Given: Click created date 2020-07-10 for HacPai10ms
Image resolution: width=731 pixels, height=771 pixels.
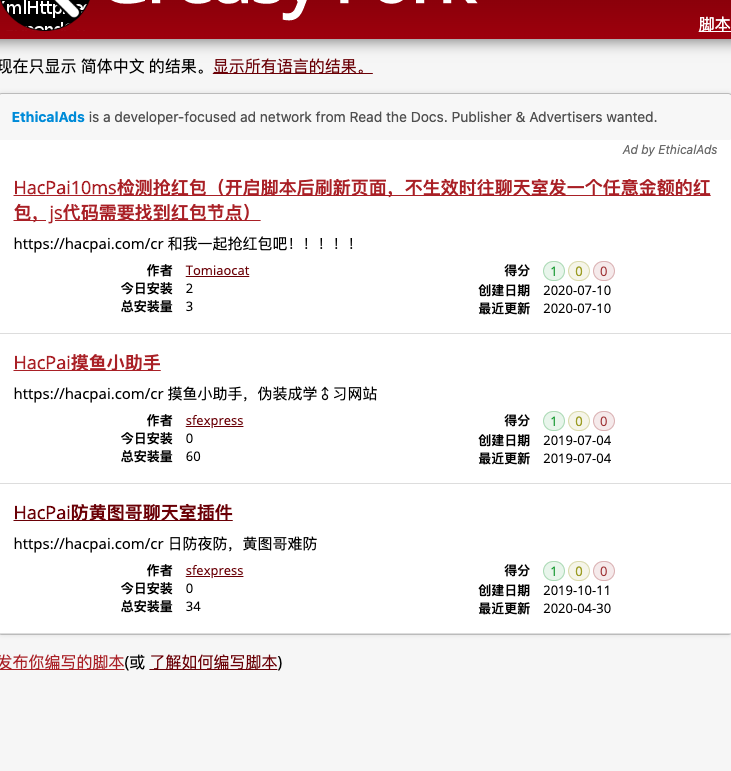Looking at the screenshot, I should (577, 291).
